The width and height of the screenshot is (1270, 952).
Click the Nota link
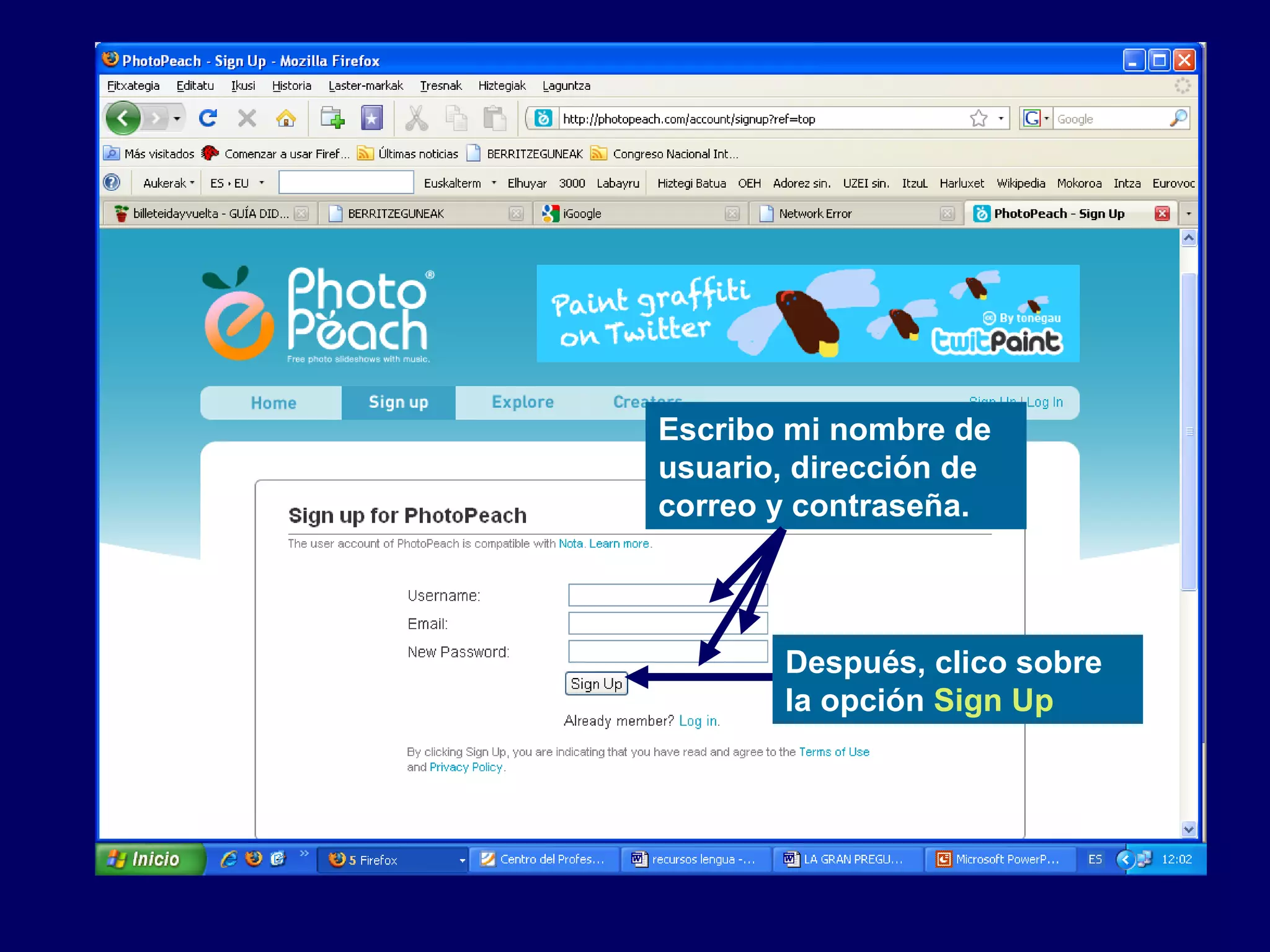click(571, 544)
